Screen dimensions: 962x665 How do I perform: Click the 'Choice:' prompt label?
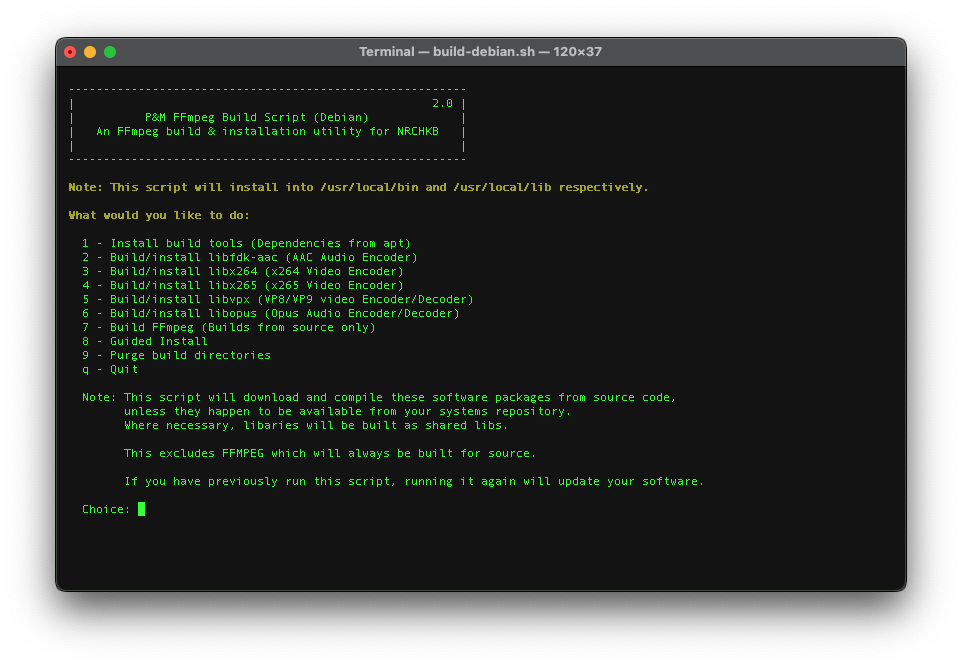pos(106,509)
